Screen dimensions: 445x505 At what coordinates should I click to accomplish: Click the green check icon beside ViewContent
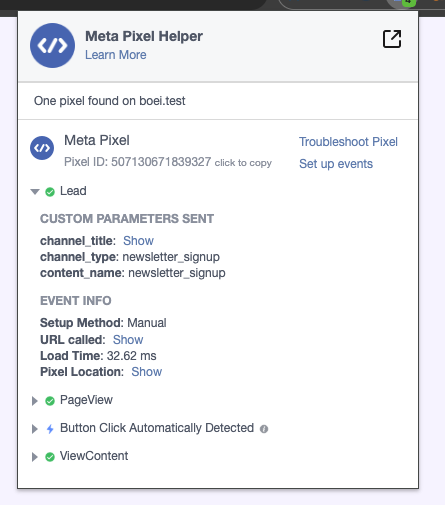coord(50,457)
